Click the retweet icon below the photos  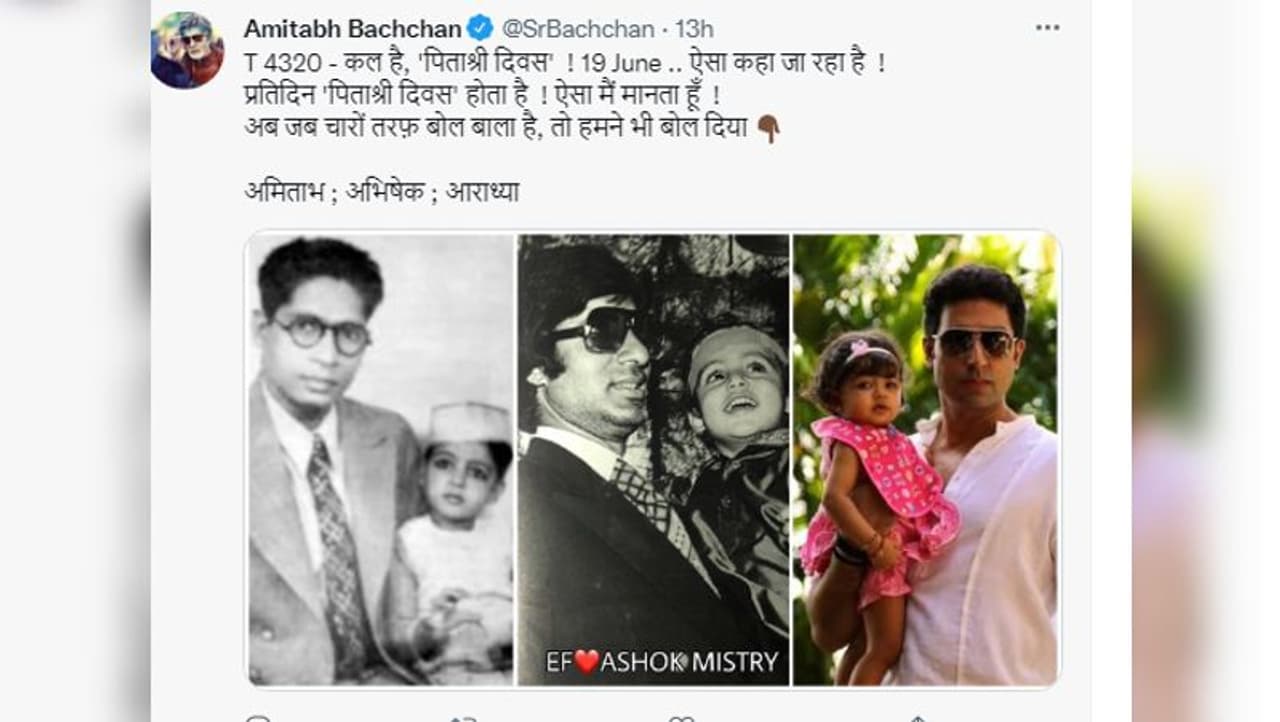click(463, 718)
